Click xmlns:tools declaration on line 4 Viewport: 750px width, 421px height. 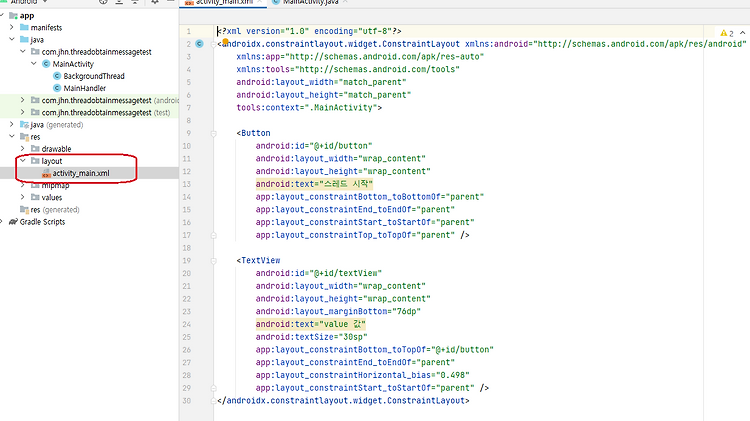click(348, 69)
